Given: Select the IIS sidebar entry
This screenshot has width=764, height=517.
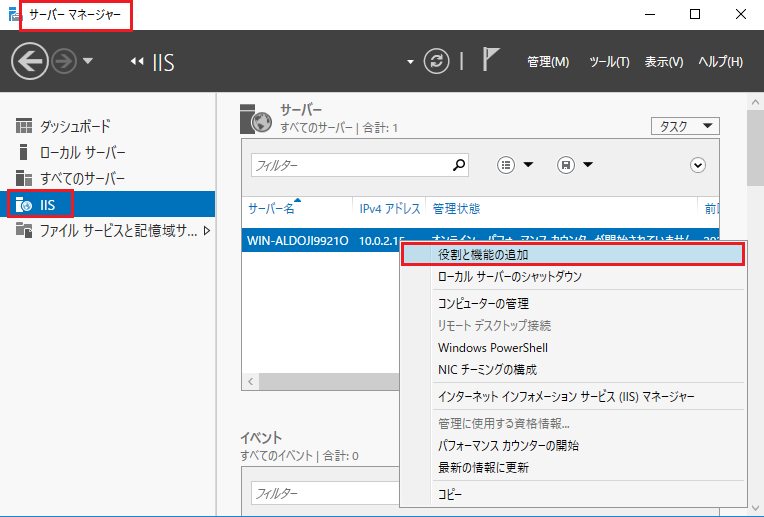Looking at the screenshot, I should pyautogui.click(x=108, y=204).
